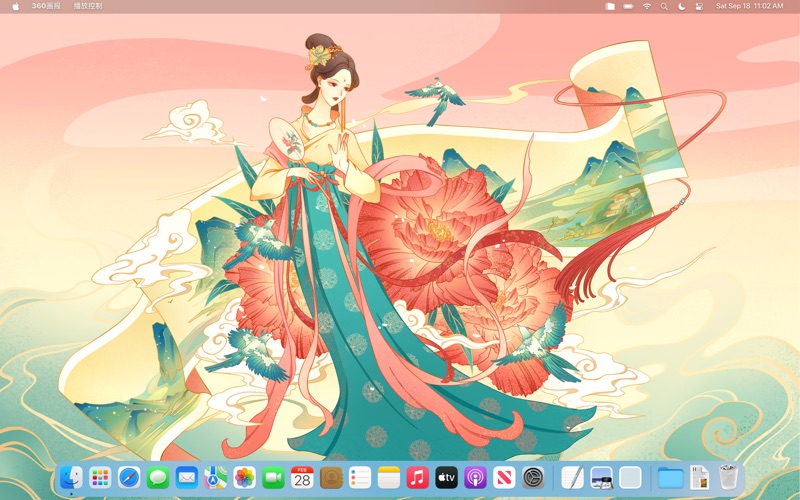The height and width of the screenshot is (500, 800).
Task: Open the Wi-Fi menu
Action: click(647, 6)
